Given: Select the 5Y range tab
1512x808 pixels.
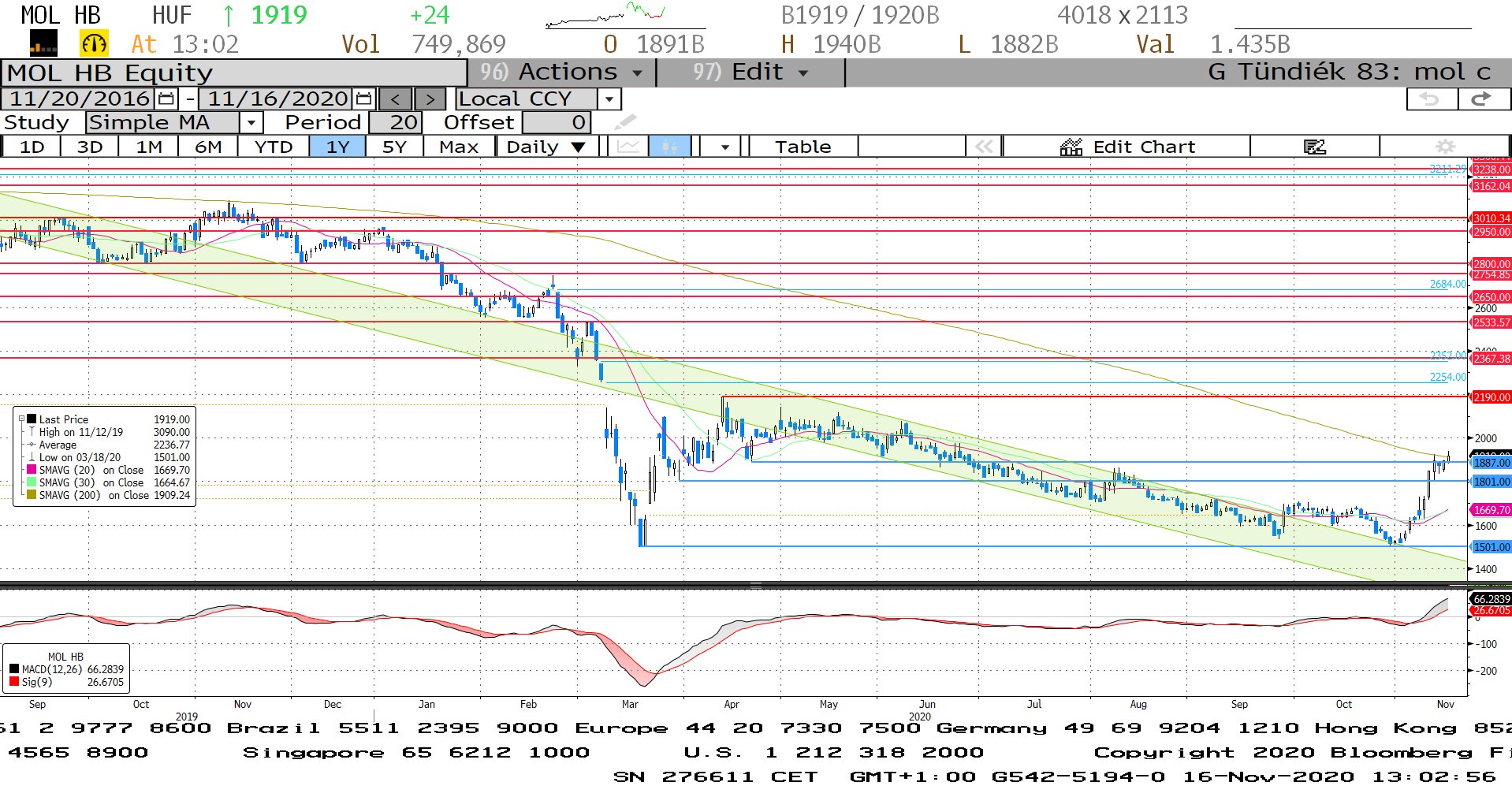Looking at the screenshot, I should (x=394, y=147).
